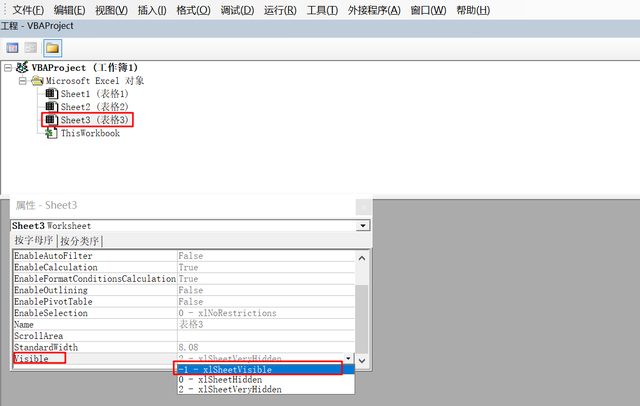Click the 工程 - VBAProject panel title
The height and width of the screenshot is (406, 640).
coord(37,26)
